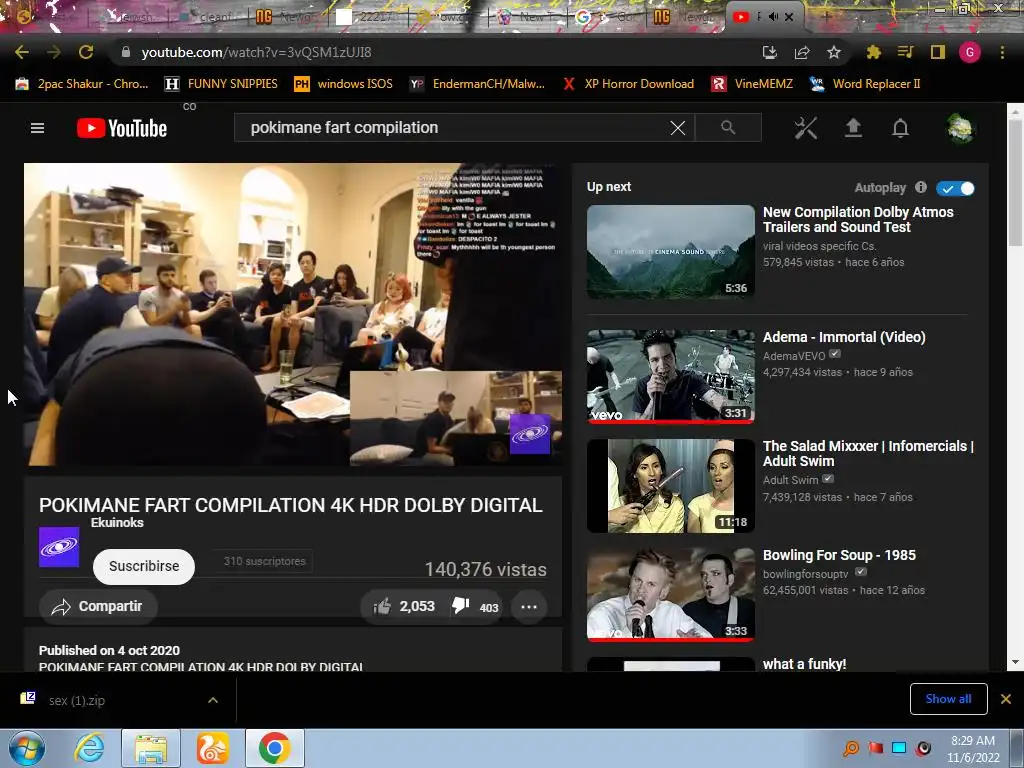Viewport: 1024px width, 768px height.
Task: Open the three-dot more actions menu
Action: point(529,607)
